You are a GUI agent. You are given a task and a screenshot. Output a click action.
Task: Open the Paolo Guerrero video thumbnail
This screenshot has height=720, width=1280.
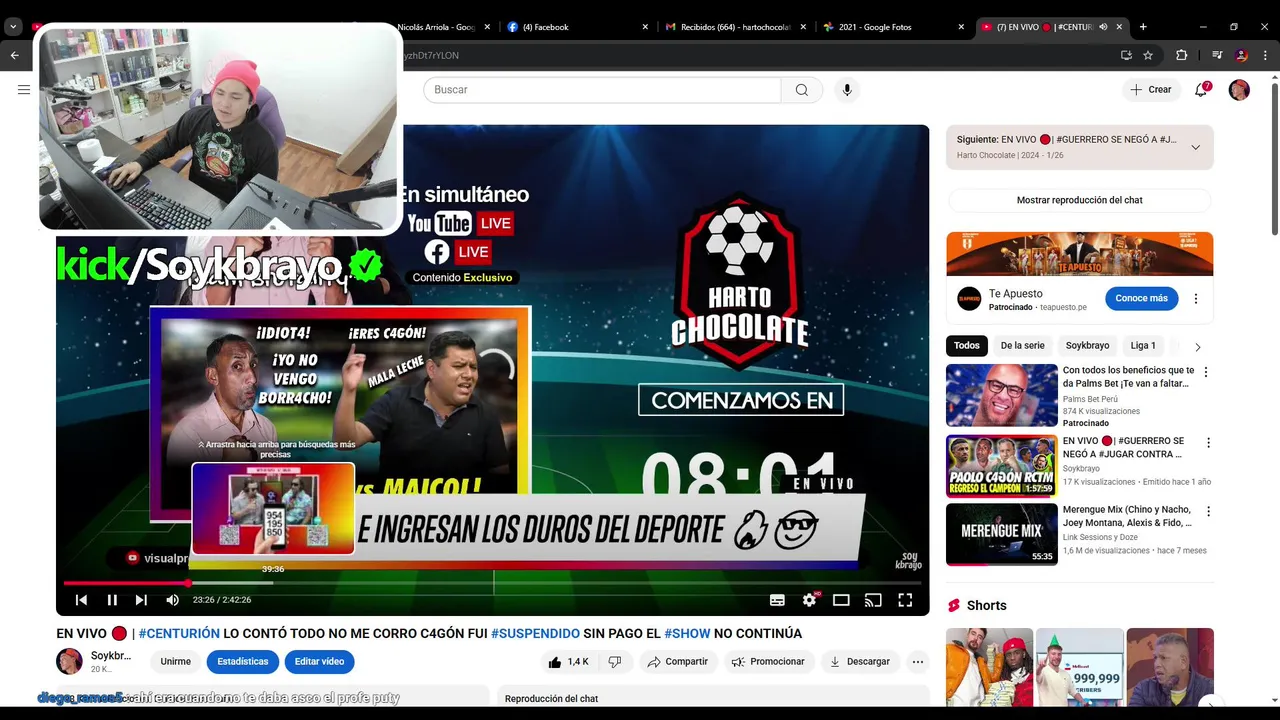point(1001,466)
